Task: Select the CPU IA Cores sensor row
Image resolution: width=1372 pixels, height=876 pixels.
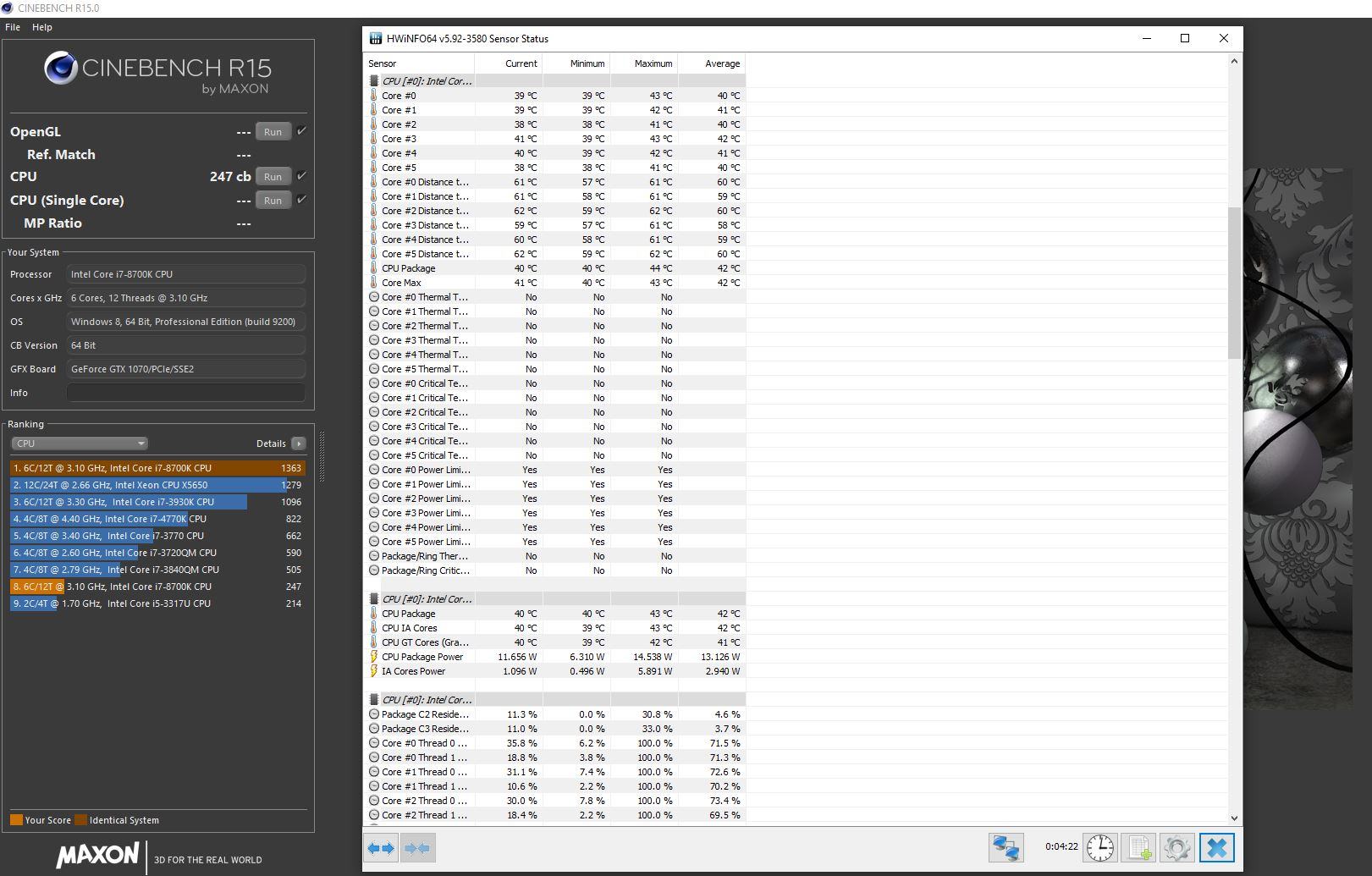Action: (x=555, y=628)
